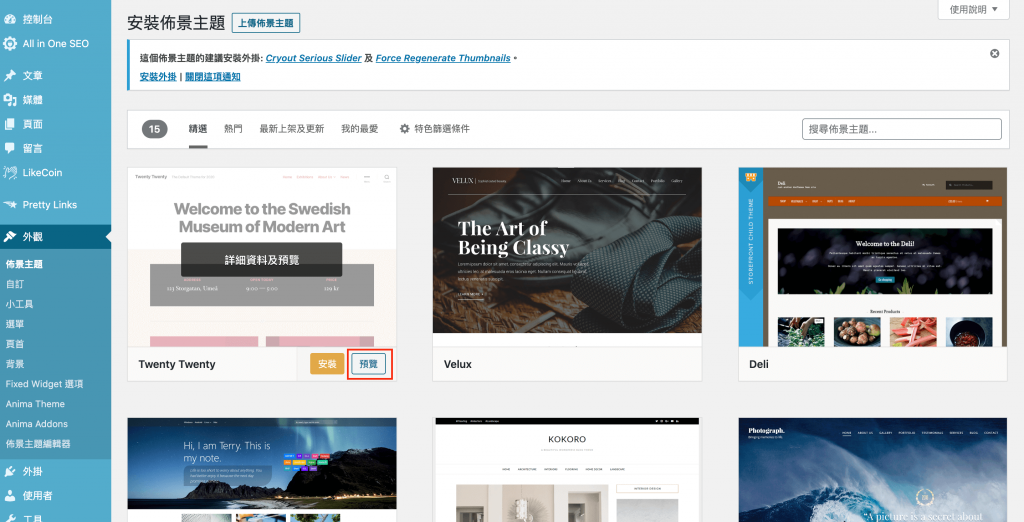The width and height of the screenshot is (1024, 522).
Task: Expand the 使用說明 help dropdown
Action: pyautogui.click(x=973, y=9)
